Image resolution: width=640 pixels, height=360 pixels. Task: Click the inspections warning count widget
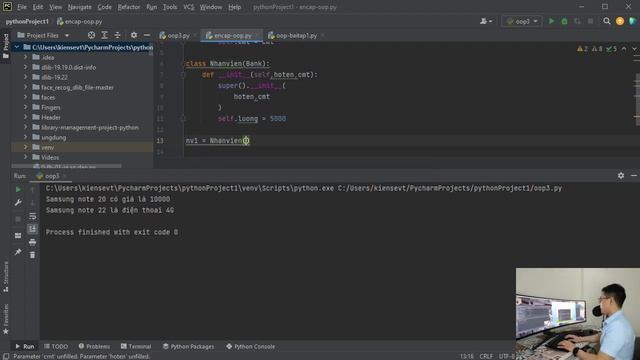pyautogui.click(x=597, y=49)
